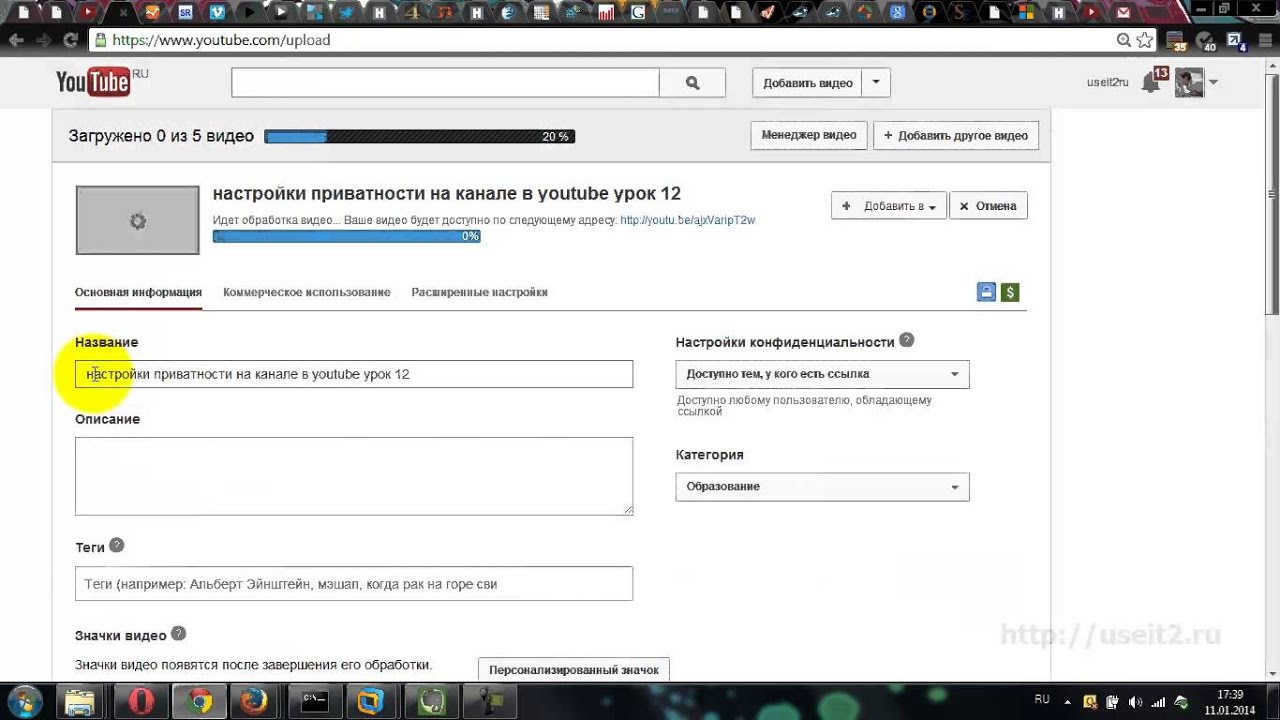The height and width of the screenshot is (720, 1280).
Task: Click the Персонализированный значок button
Action: pos(574,669)
